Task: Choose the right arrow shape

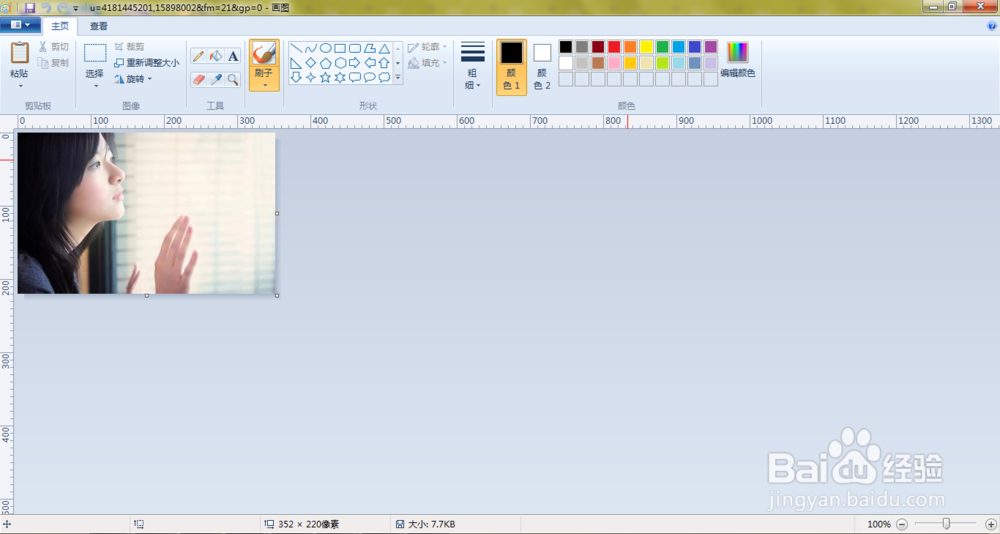Action: 355,63
